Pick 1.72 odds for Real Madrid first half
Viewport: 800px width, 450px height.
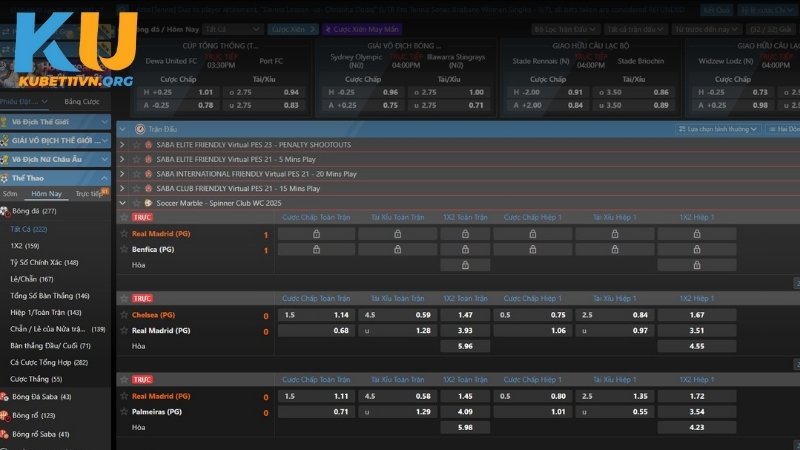[697, 397]
